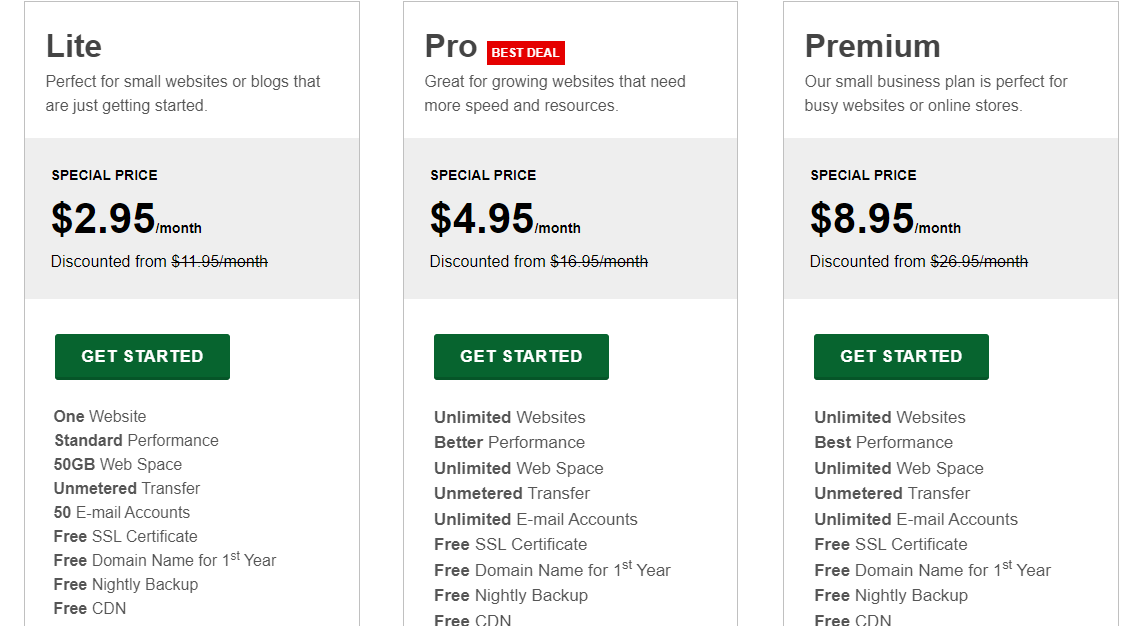Screen dimensions: 1124x626
Task: Click the struck-through $16.95/month price
Action: (x=599, y=262)
